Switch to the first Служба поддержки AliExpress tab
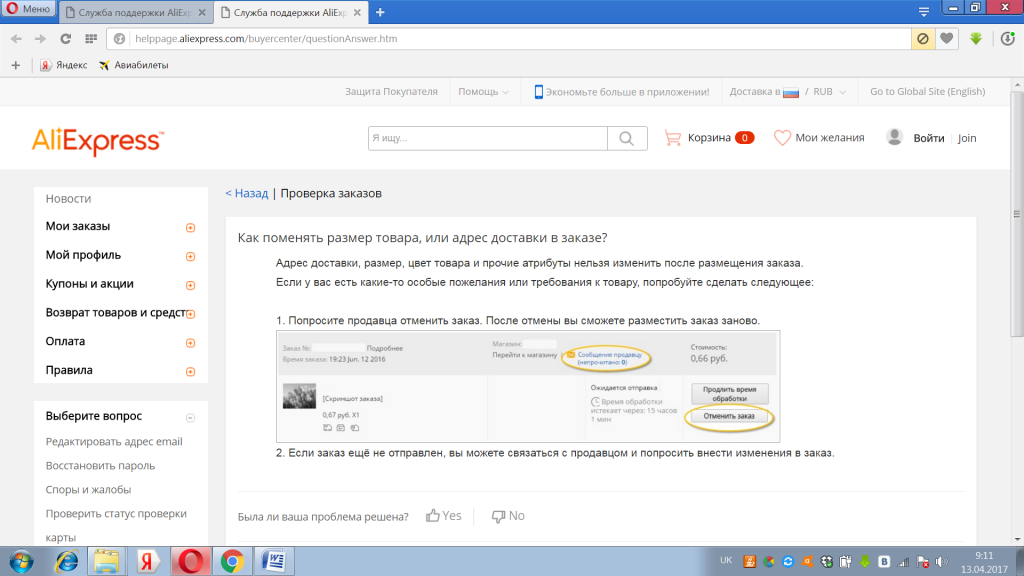 (x=134, y=12)
